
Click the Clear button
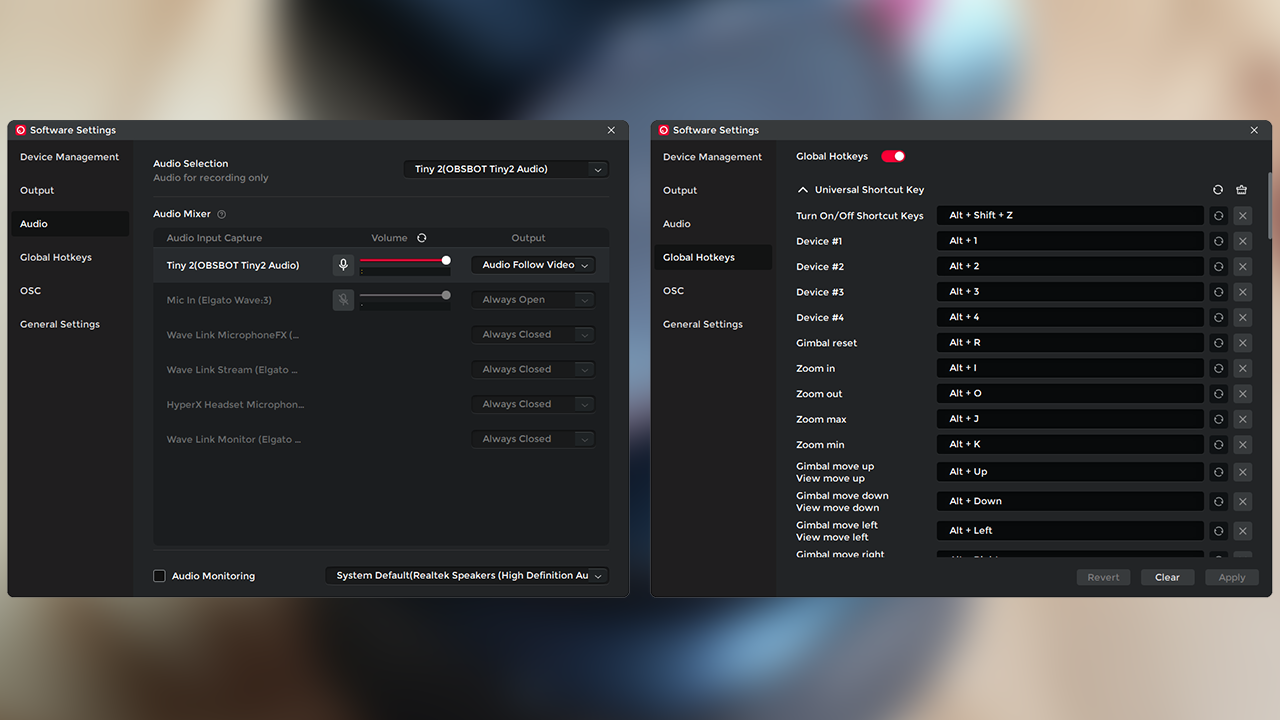(1167, 577)
